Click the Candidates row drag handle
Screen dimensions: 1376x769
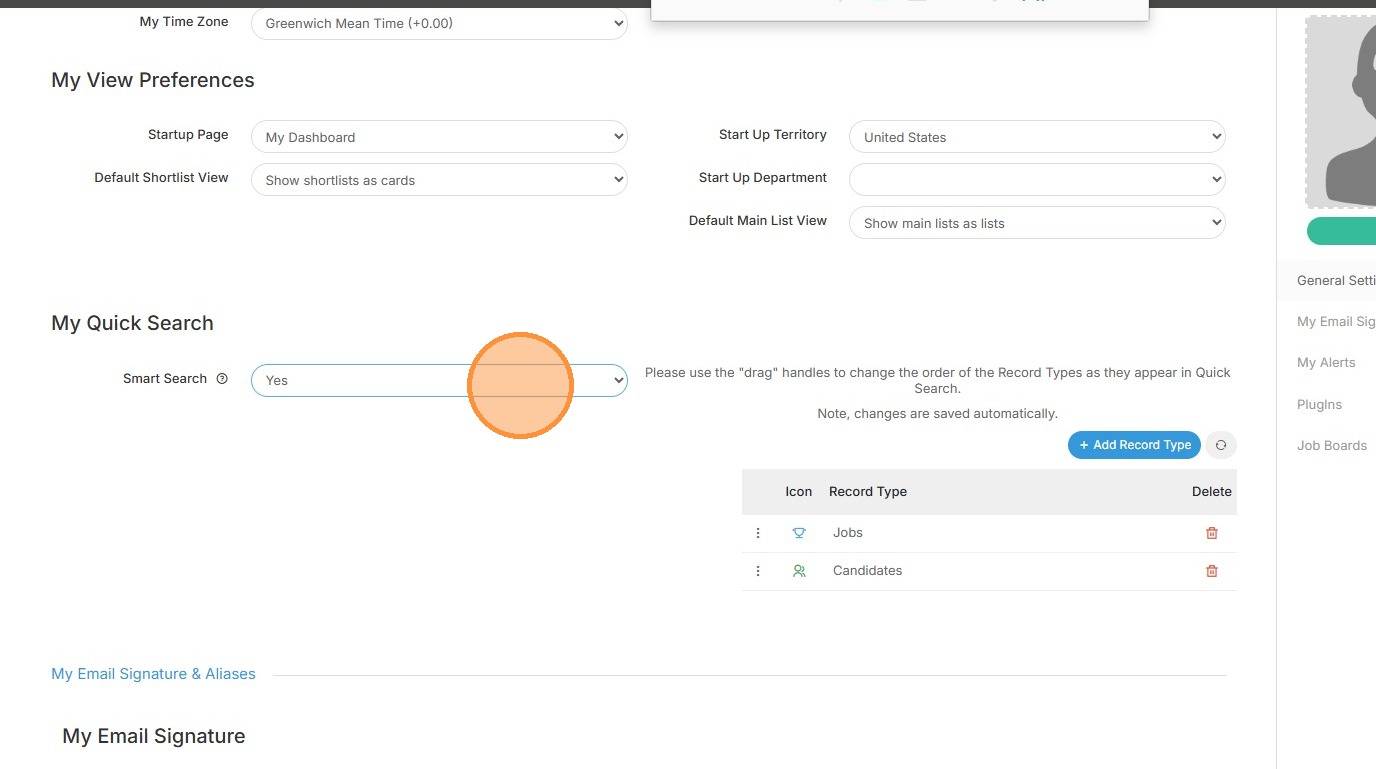coord(758,571)
